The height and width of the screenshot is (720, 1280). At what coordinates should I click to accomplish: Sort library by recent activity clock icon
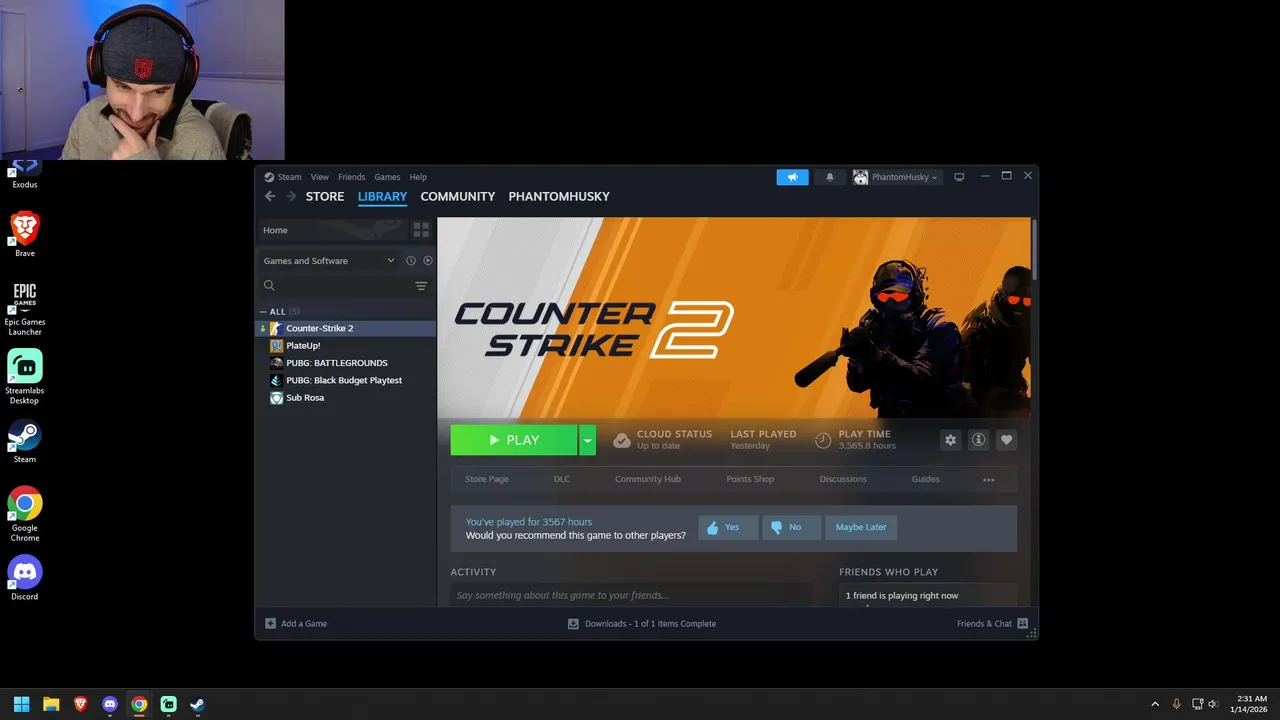coord(410,261)
